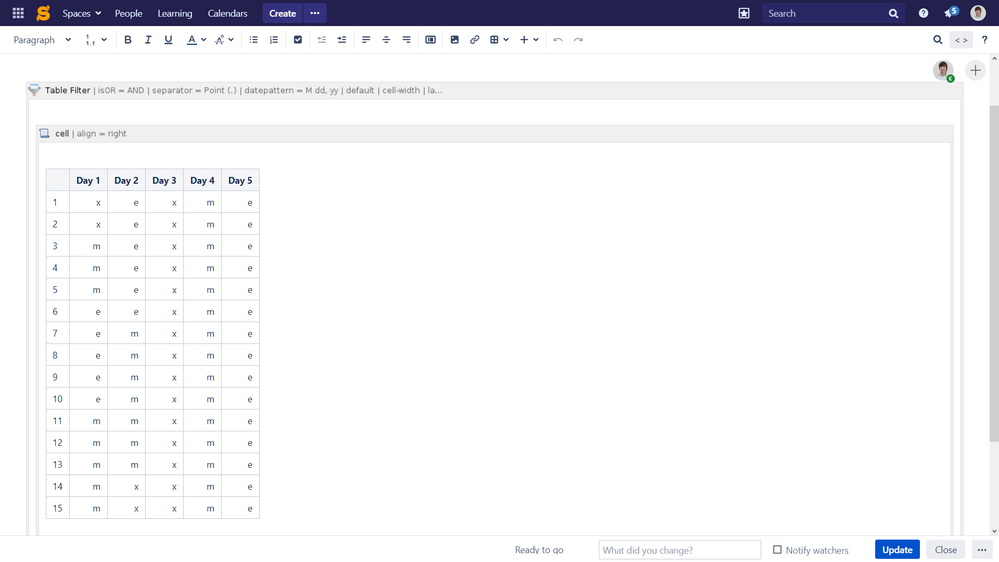Screen dimensions: 999x562
Task: Open the source editor button
Action: pyautogui.click(x=961, y=40)
